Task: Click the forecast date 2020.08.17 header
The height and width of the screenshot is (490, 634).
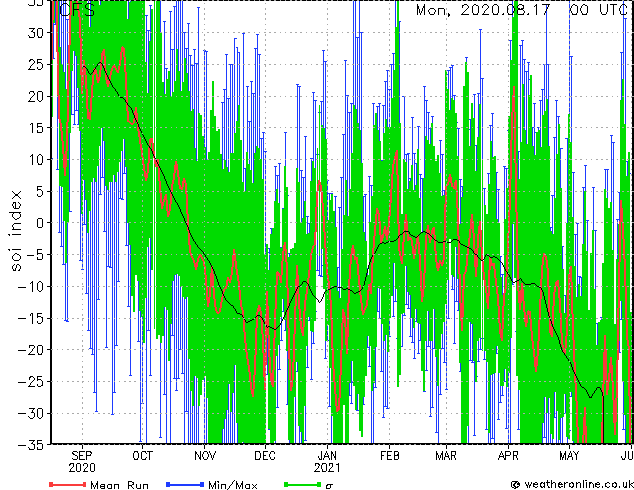Action: tap(505, 10)
